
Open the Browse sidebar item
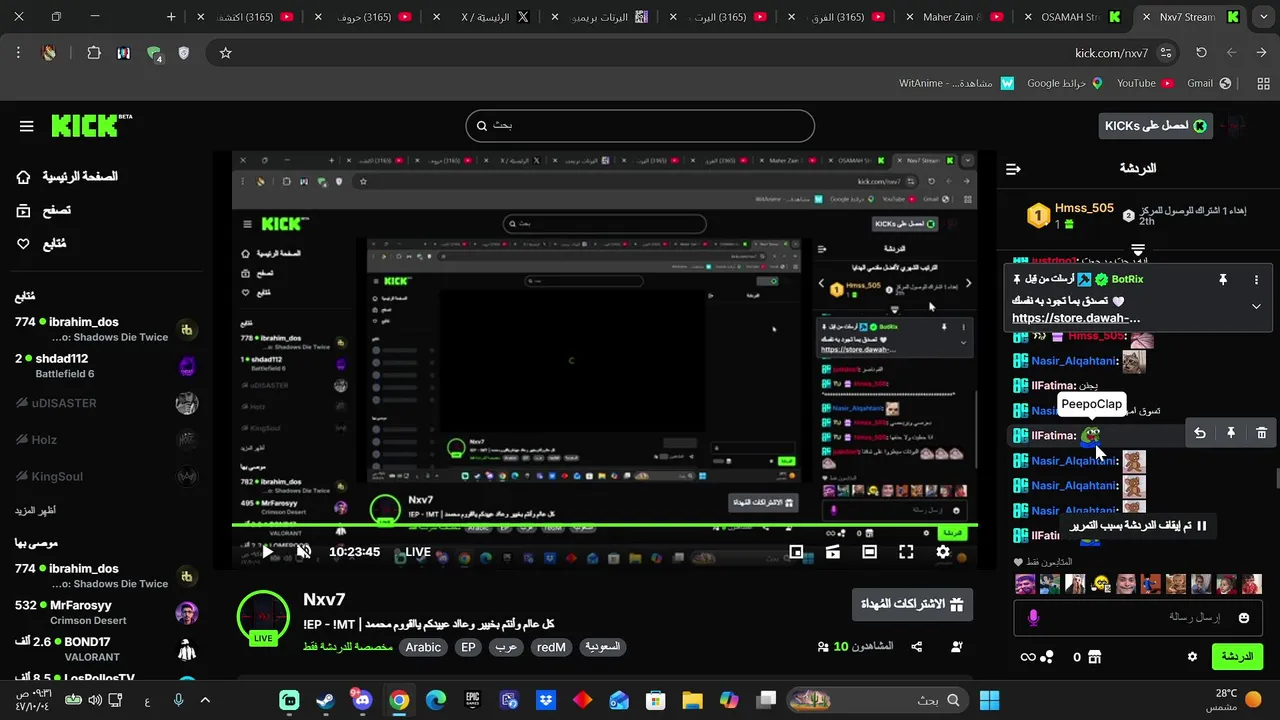point(44,211)
